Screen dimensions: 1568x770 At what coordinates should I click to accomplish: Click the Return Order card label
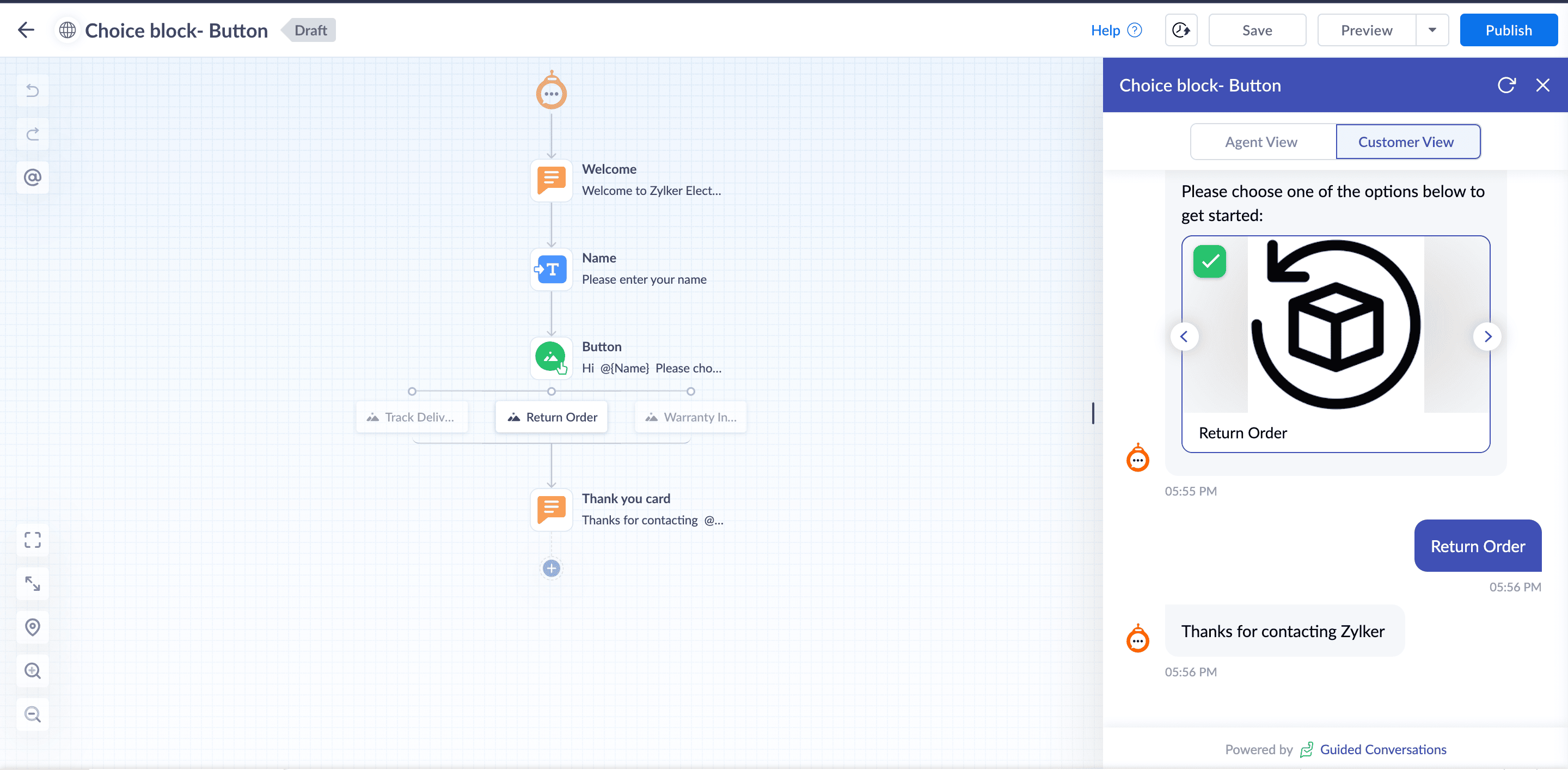click(1243, 433)
